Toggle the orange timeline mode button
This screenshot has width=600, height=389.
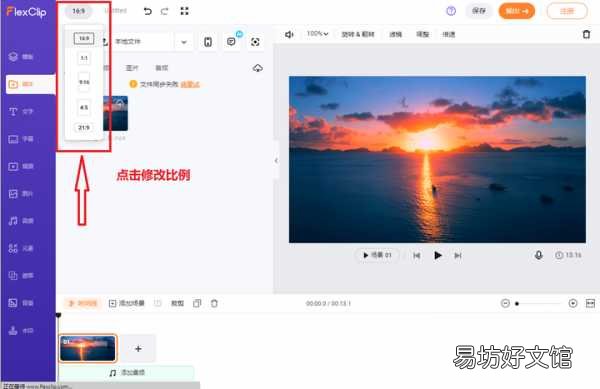click(82, 303)
